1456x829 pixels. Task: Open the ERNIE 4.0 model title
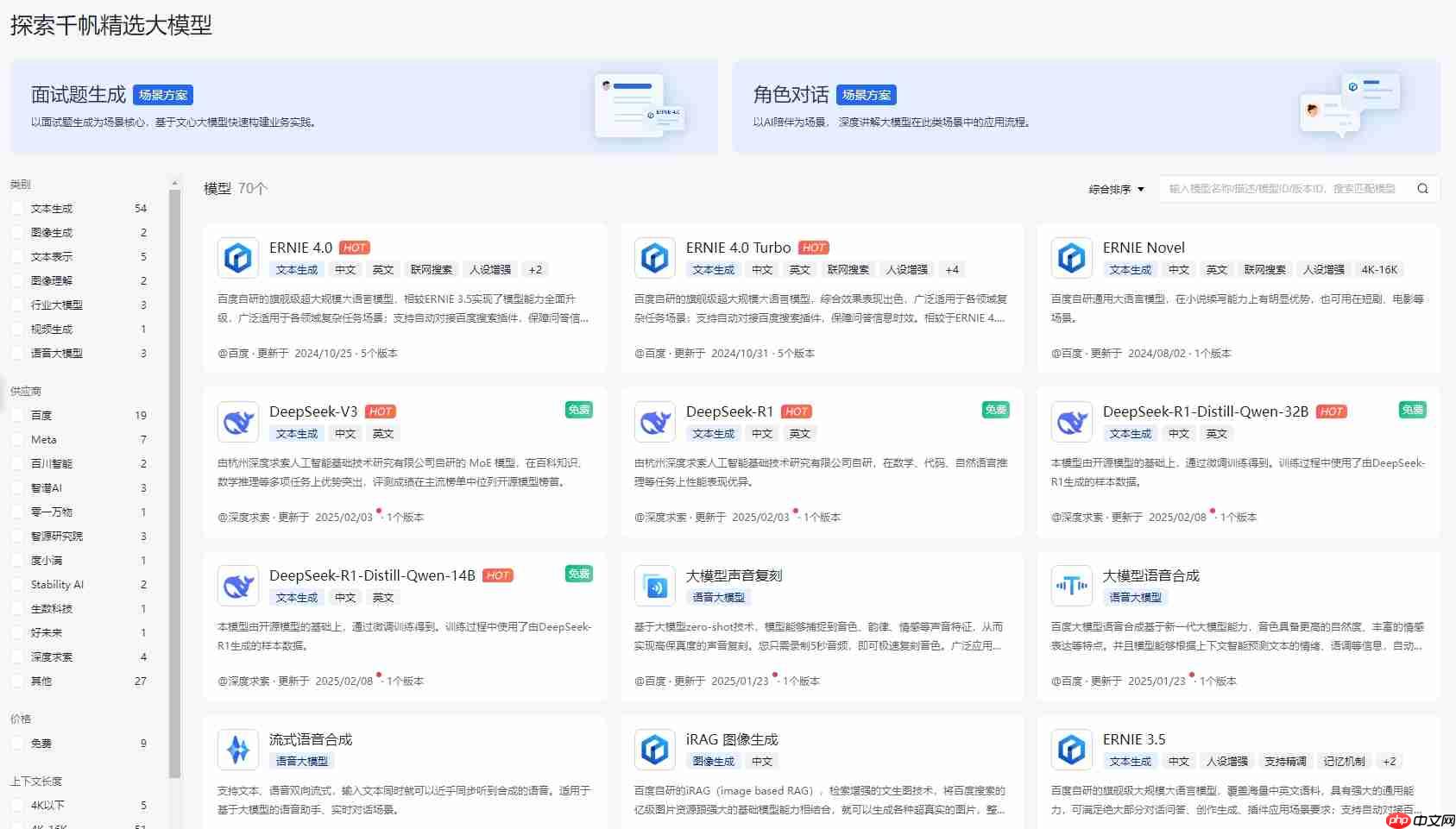click(x=300, y=248)
